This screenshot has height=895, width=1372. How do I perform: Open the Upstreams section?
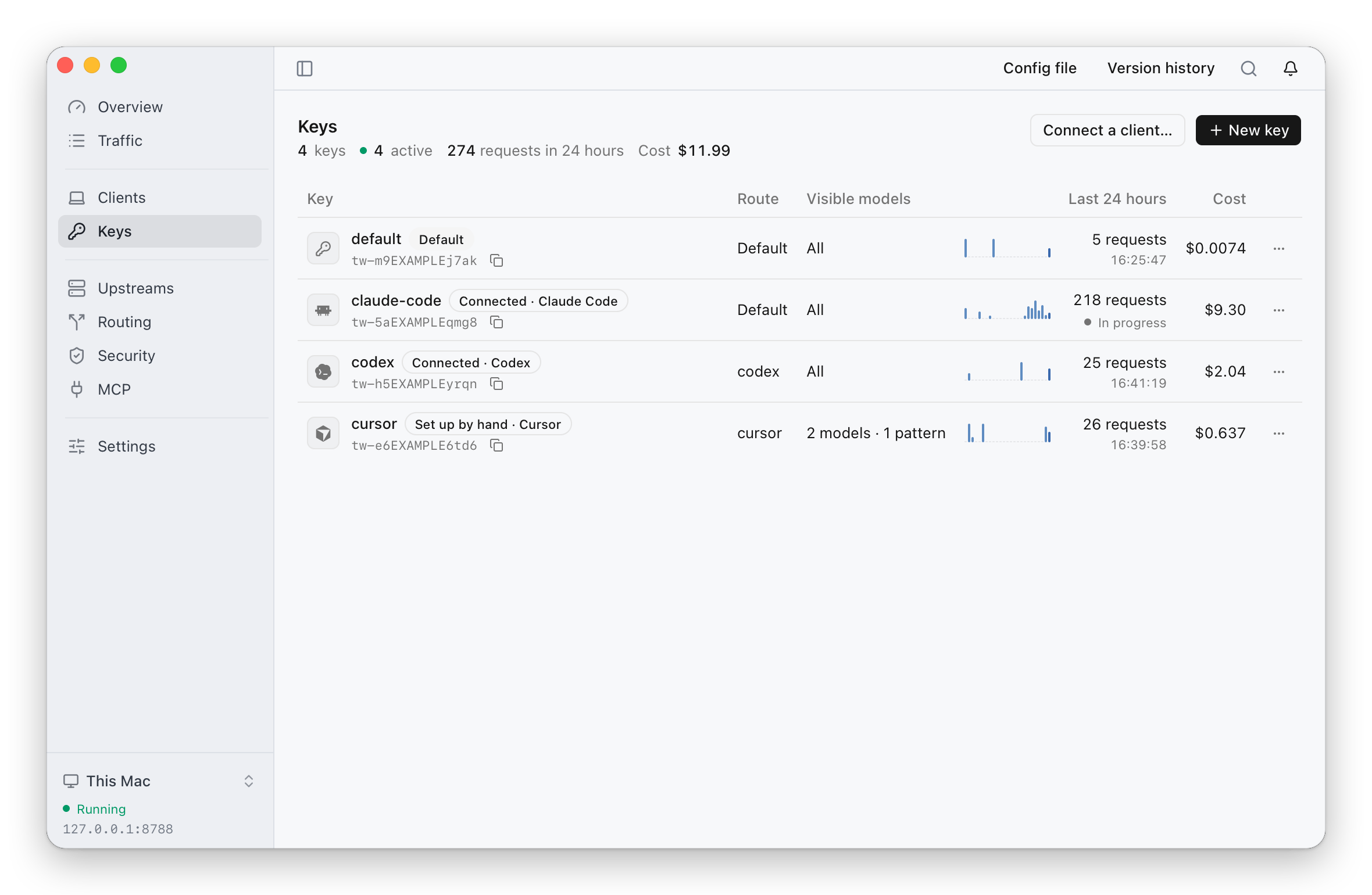click(x=160, y=288)
